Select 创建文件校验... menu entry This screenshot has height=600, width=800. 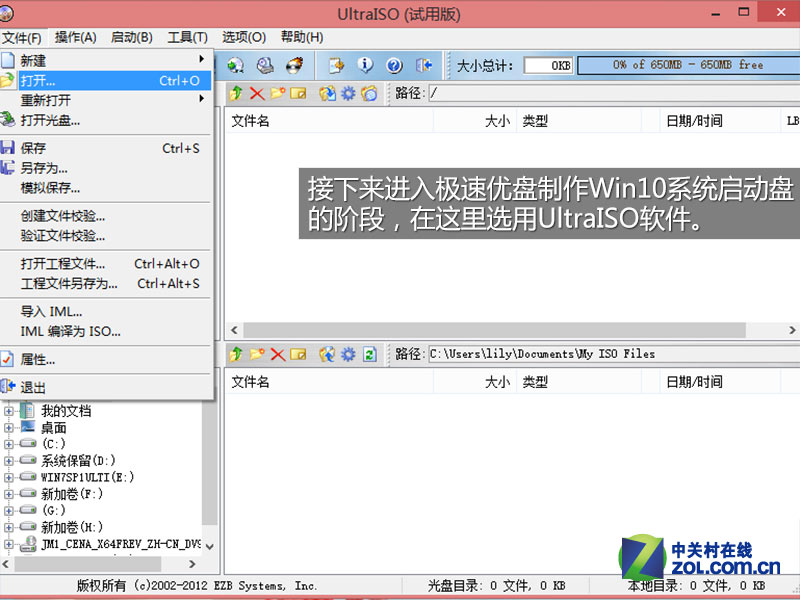pos(106,216)
